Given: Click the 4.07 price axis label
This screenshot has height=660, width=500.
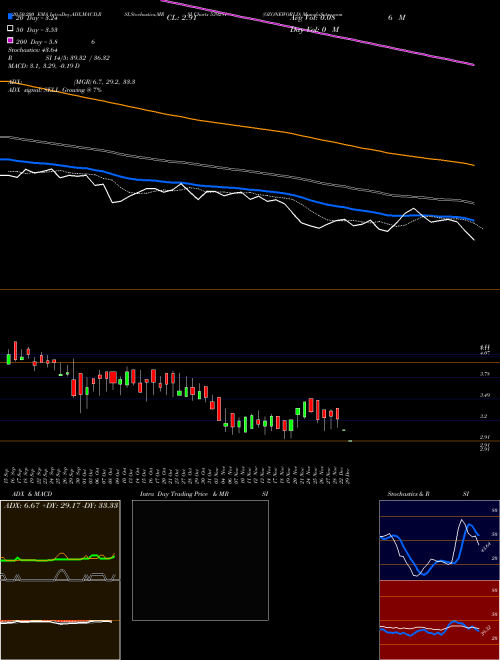Looking at the screenshot, I should click(x=485, y=354).
